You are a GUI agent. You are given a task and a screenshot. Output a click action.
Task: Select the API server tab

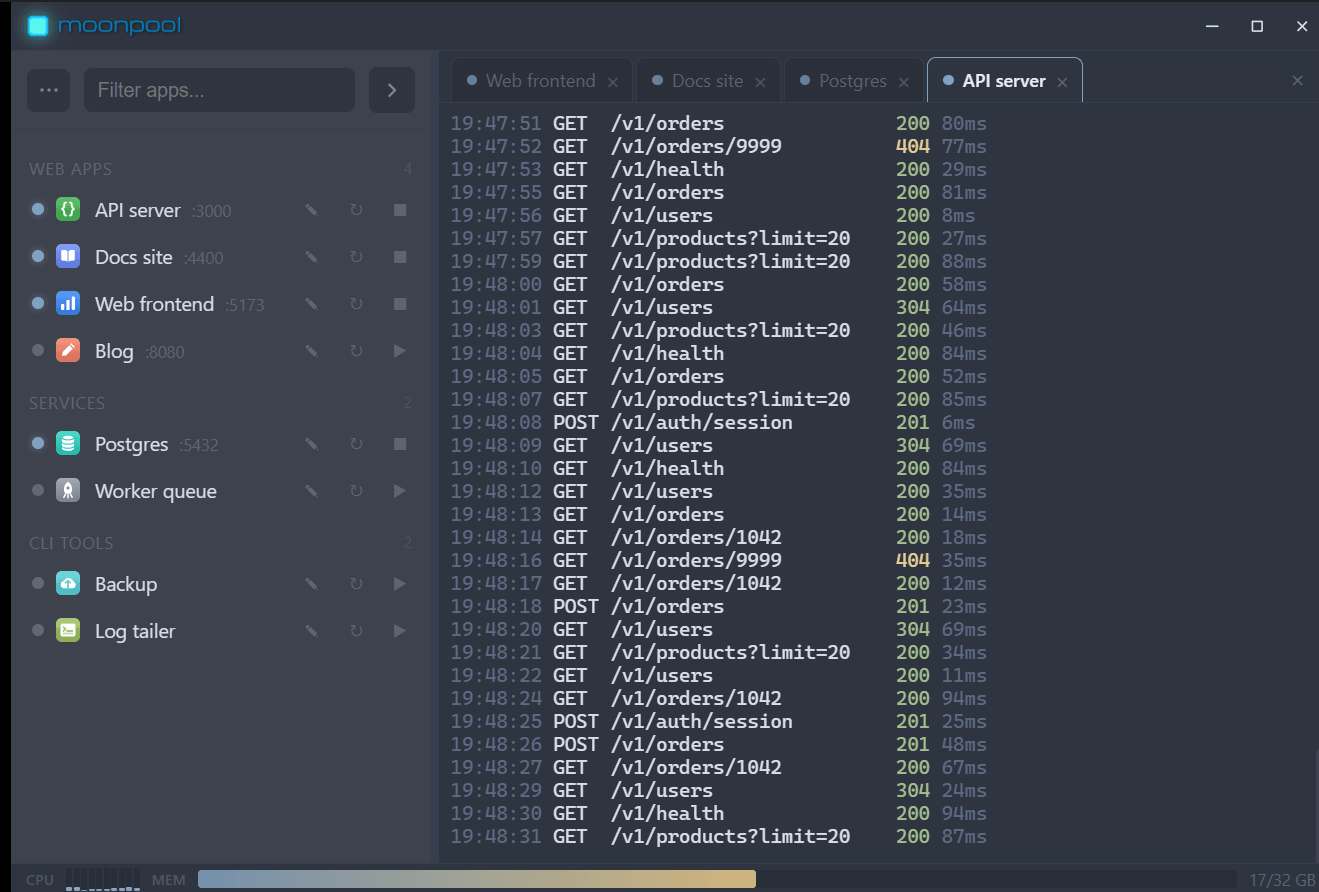coord(1003,81)
